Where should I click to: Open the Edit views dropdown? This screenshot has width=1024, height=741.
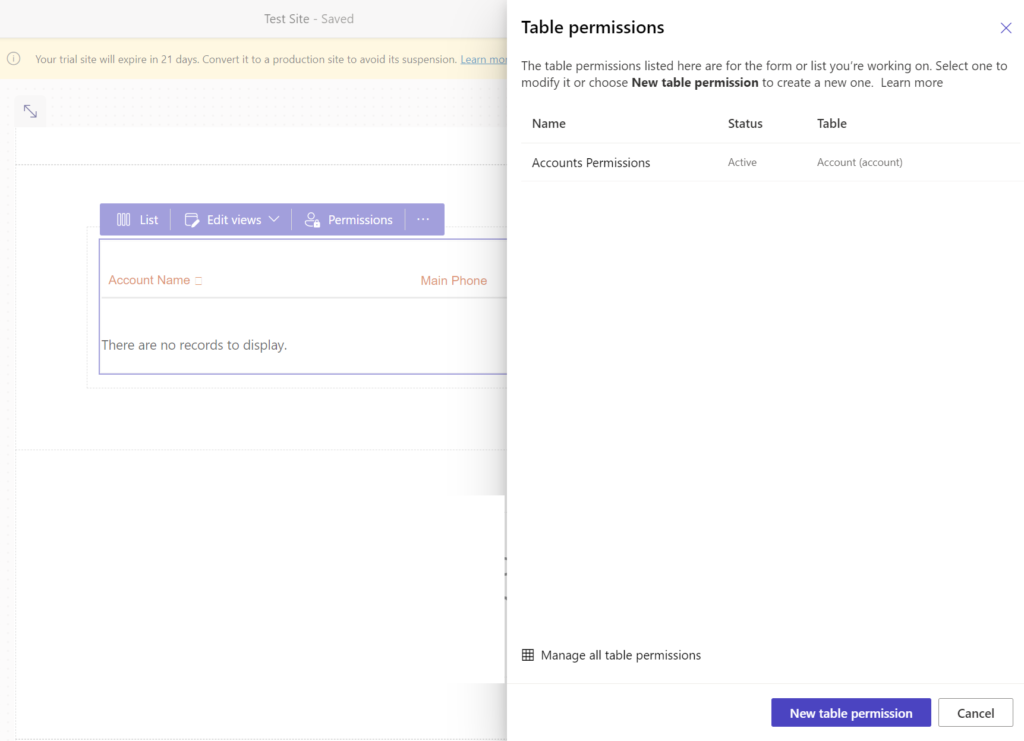[232, 220]
